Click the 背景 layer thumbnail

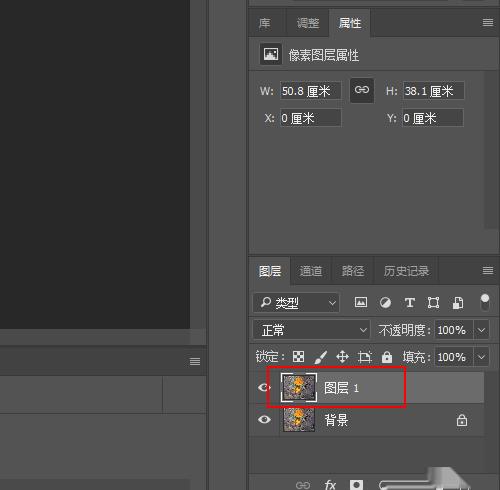click(299, 420)
